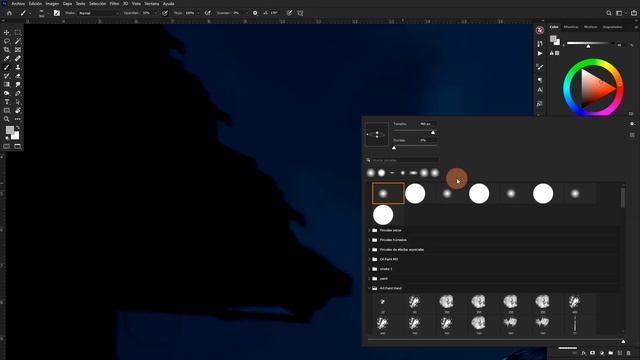
Task: Select the highlighted soft round brush thumbnail
Action: 388,193
